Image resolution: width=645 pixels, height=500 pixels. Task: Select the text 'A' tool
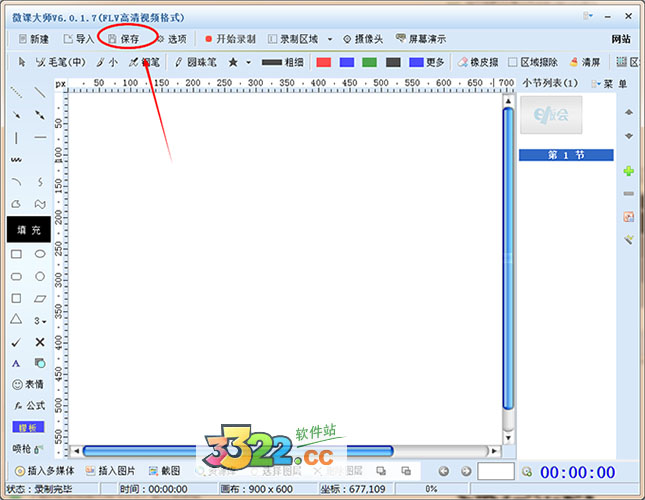click(16, 363)
